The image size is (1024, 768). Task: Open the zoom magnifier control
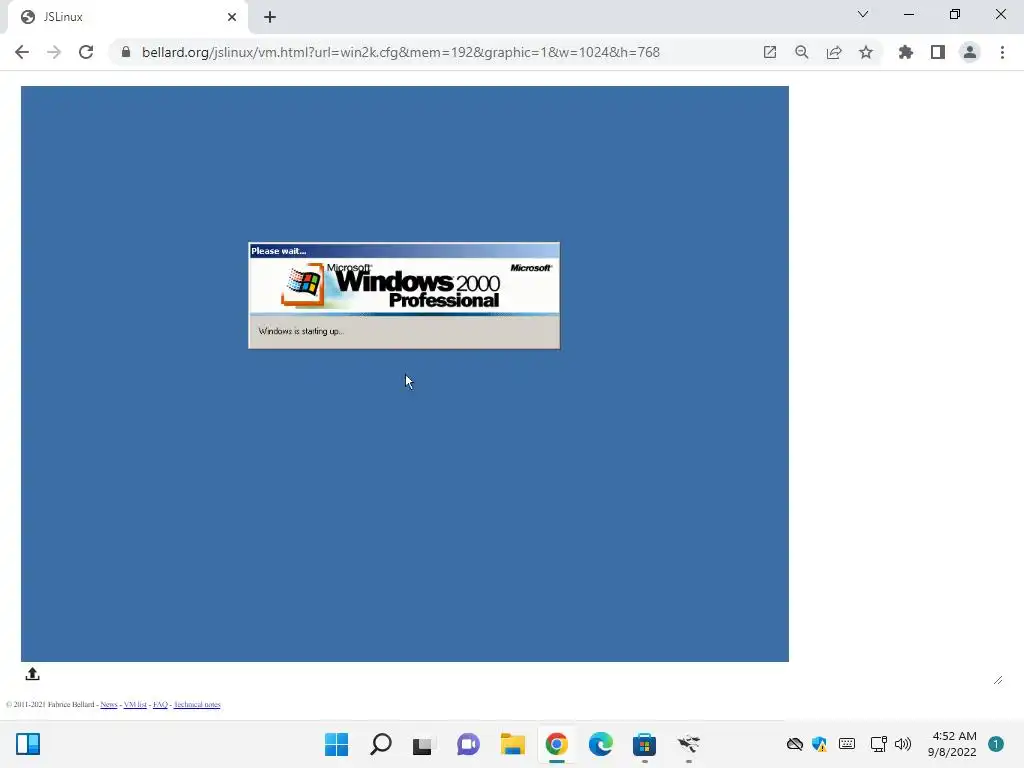pos(802,52)
